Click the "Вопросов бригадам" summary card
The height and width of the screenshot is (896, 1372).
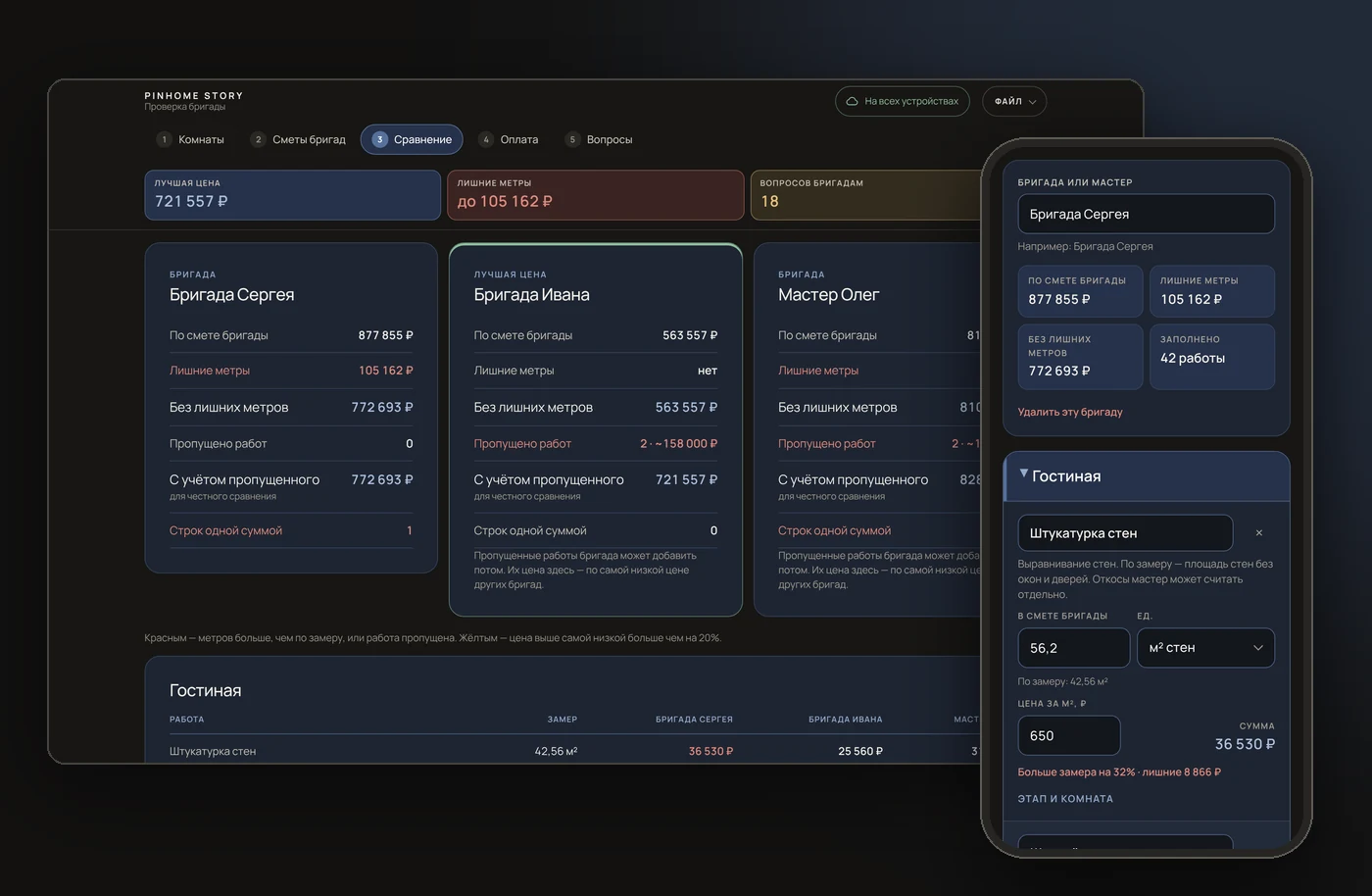point(865,195)
